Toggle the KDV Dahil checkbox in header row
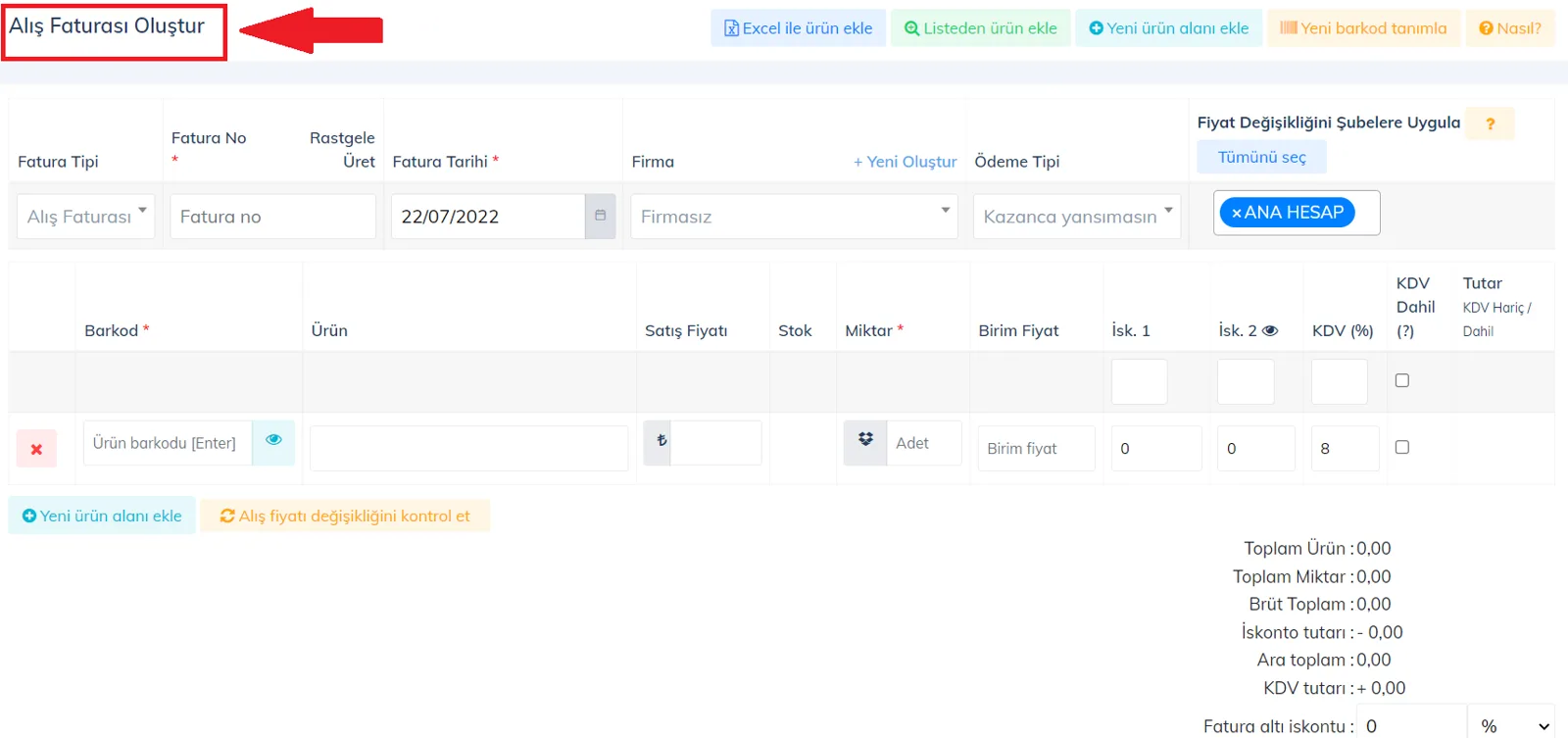Screen dimensions: 1568x738 tap(1402, 380)
